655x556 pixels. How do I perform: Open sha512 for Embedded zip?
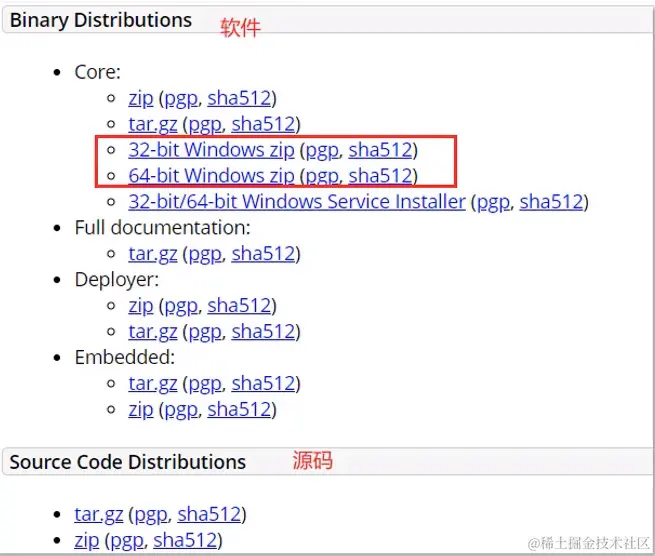(239, 409)
